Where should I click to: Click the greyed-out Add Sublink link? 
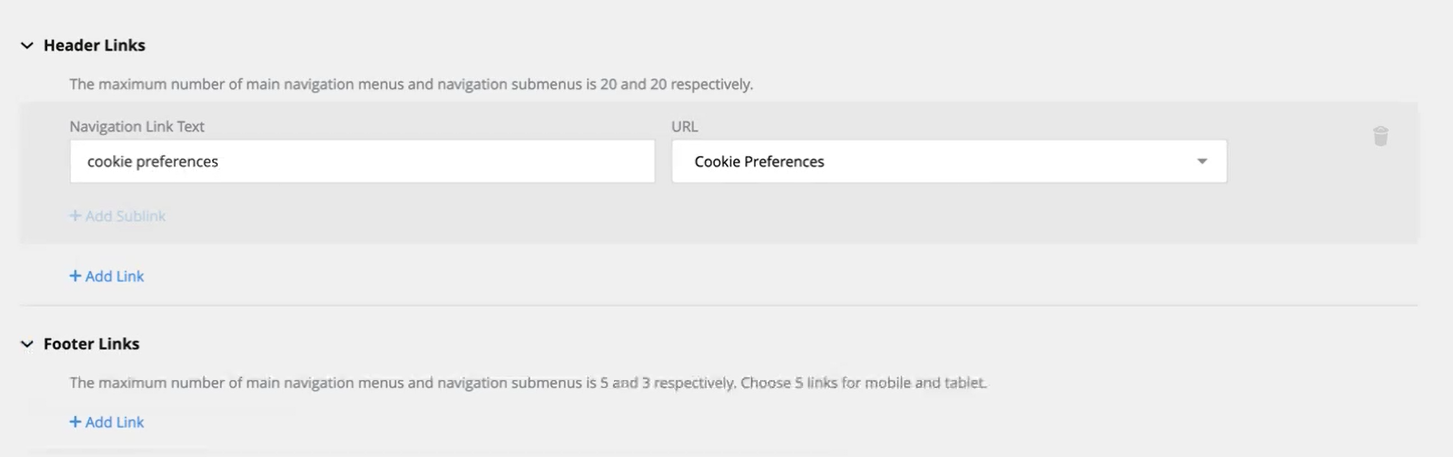point(117,216)
